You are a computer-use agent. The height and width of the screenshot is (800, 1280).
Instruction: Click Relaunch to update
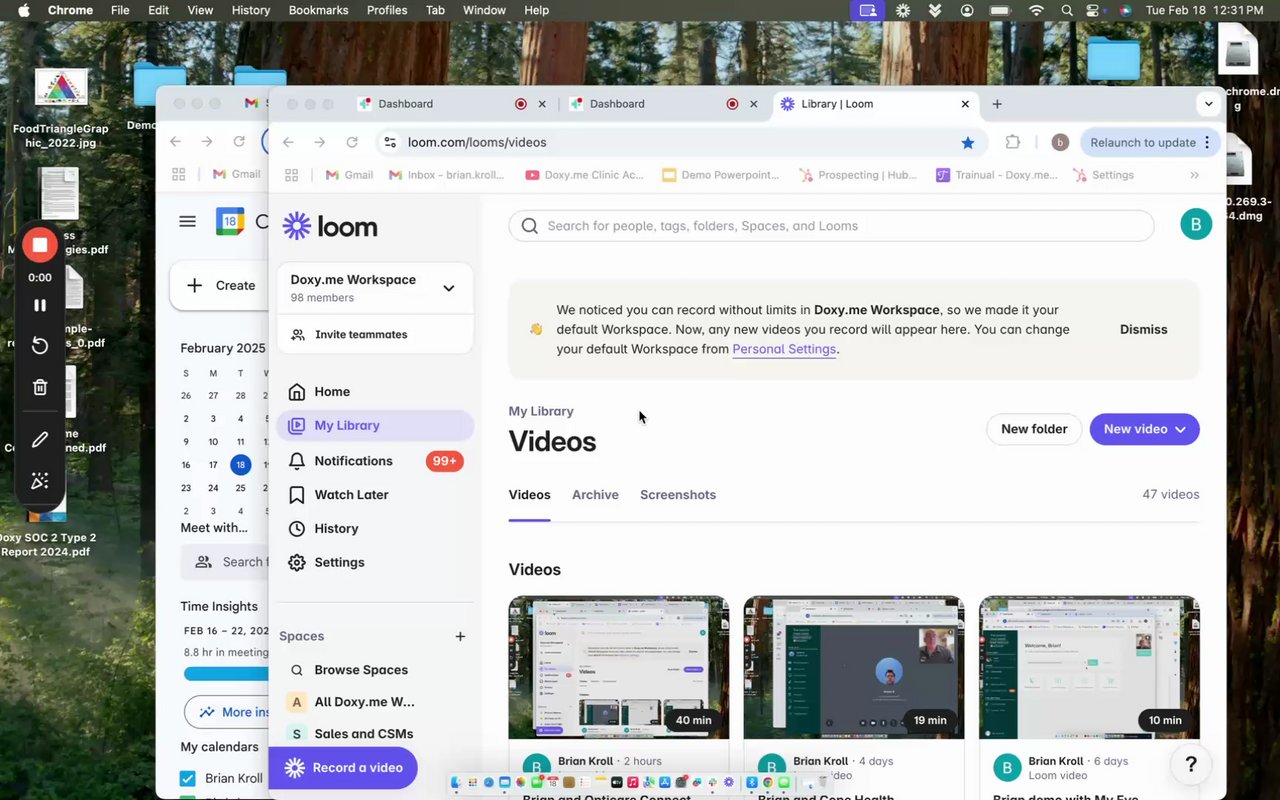[x=1143, y=142]
